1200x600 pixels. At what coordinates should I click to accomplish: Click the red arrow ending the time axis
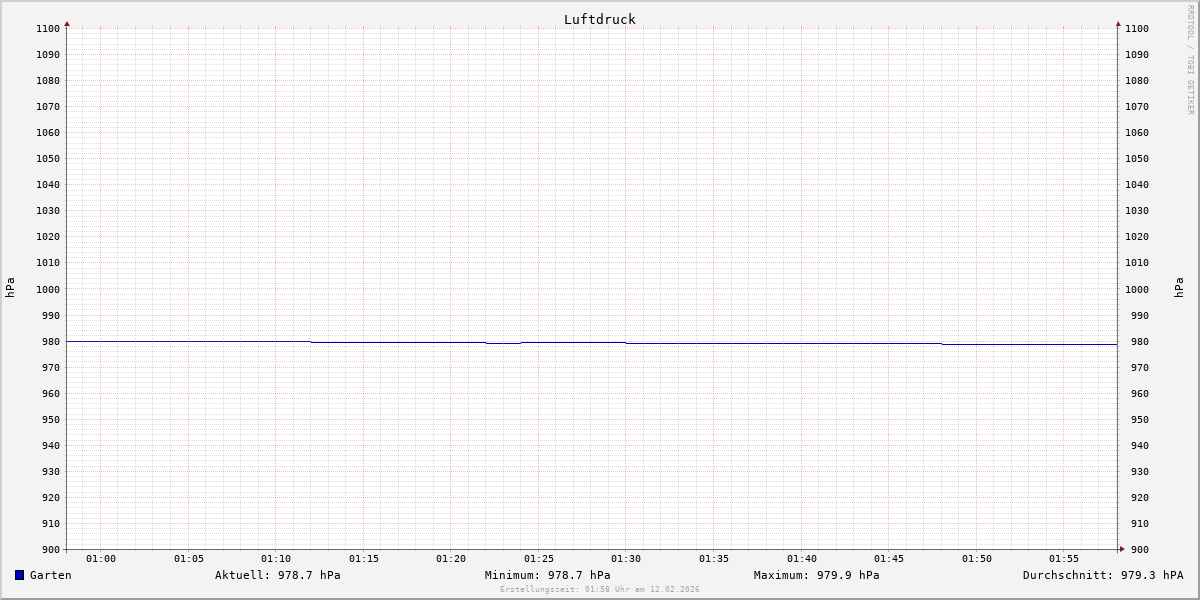click(x=1122, y=549)
